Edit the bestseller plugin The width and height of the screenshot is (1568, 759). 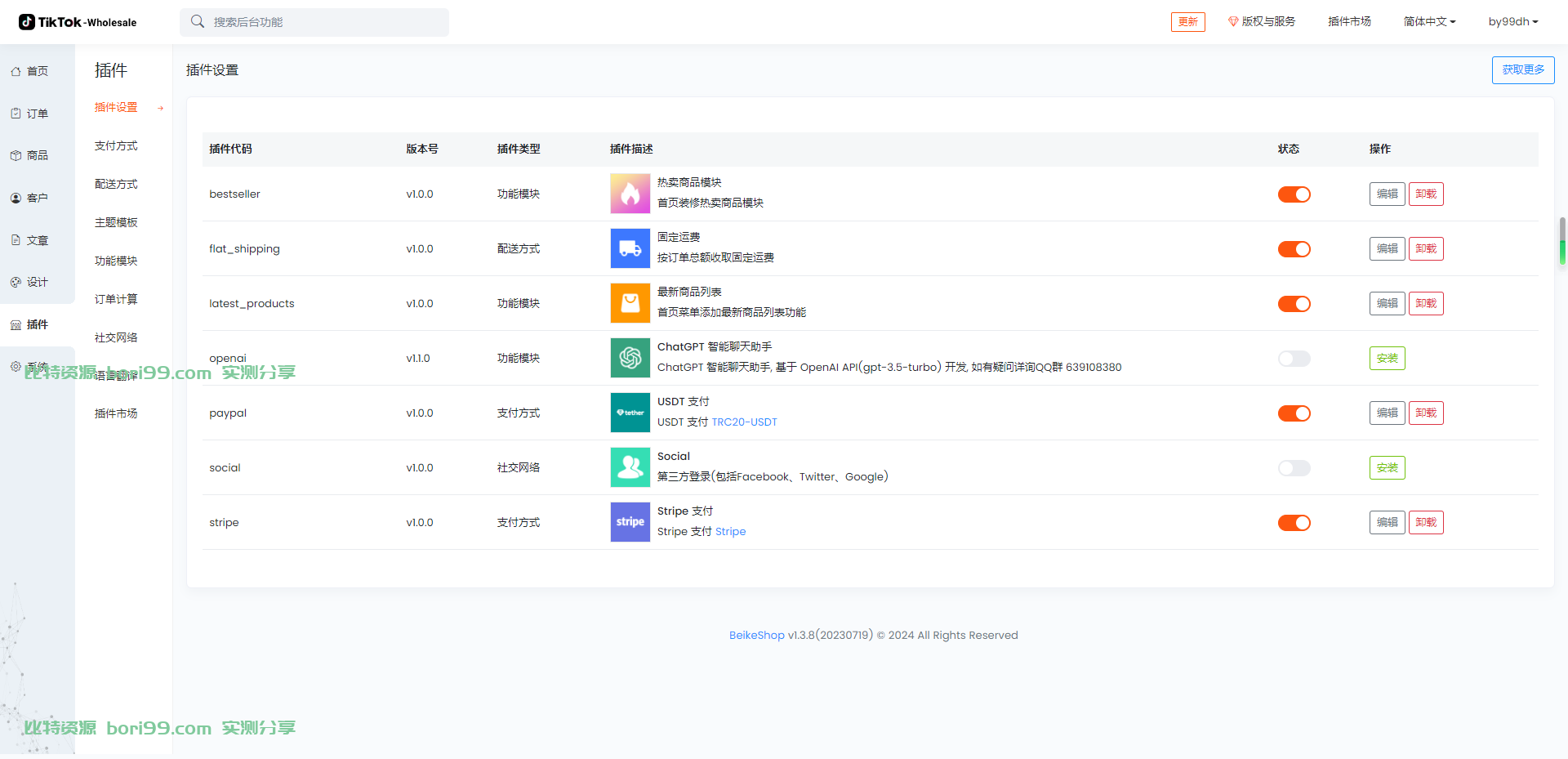[x=1388, y=194]
